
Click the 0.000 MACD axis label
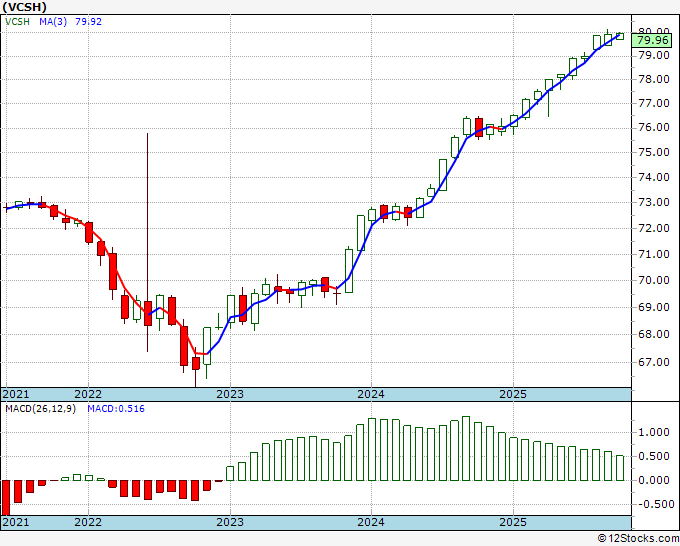654,480
